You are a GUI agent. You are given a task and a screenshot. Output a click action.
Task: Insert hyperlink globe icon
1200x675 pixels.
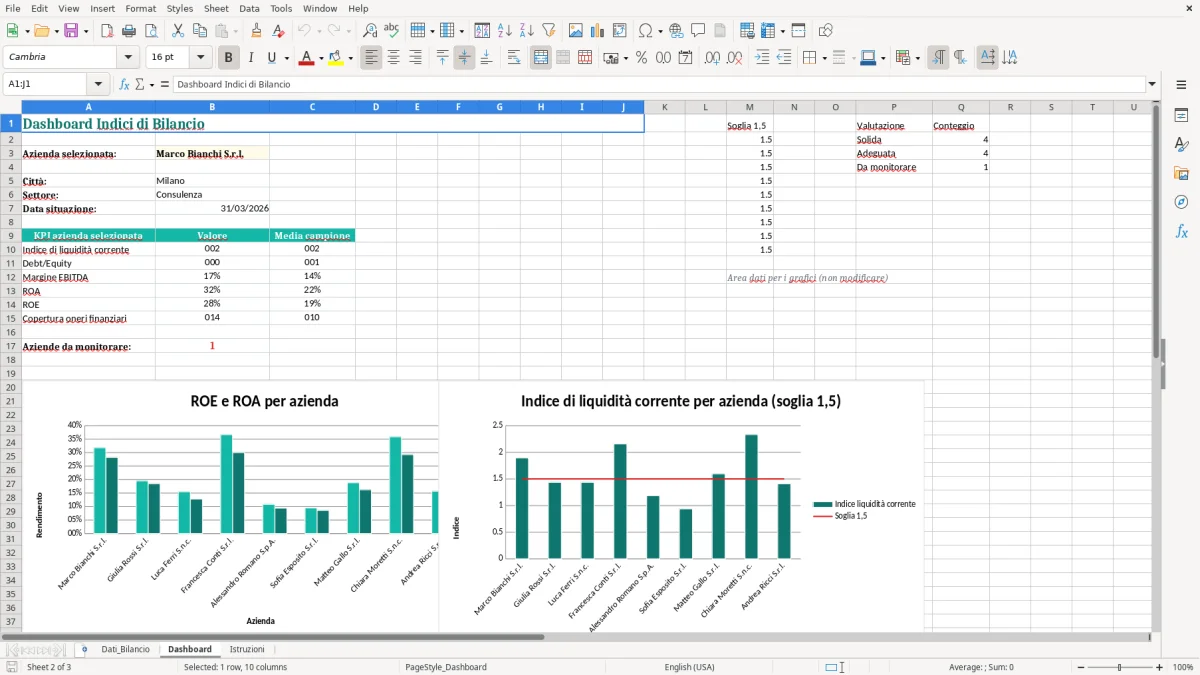(x=676, y=31)
